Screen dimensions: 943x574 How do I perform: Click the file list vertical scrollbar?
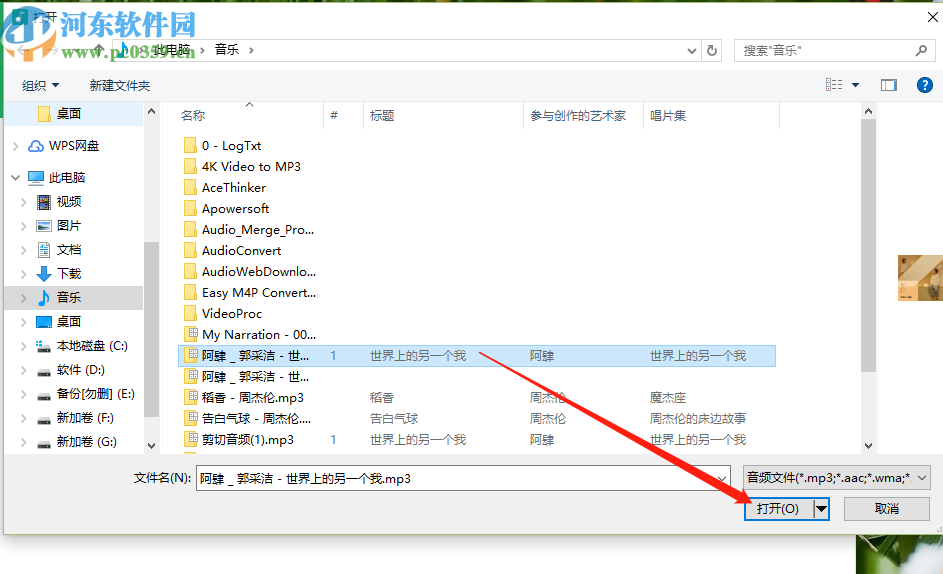pos(868,245)
